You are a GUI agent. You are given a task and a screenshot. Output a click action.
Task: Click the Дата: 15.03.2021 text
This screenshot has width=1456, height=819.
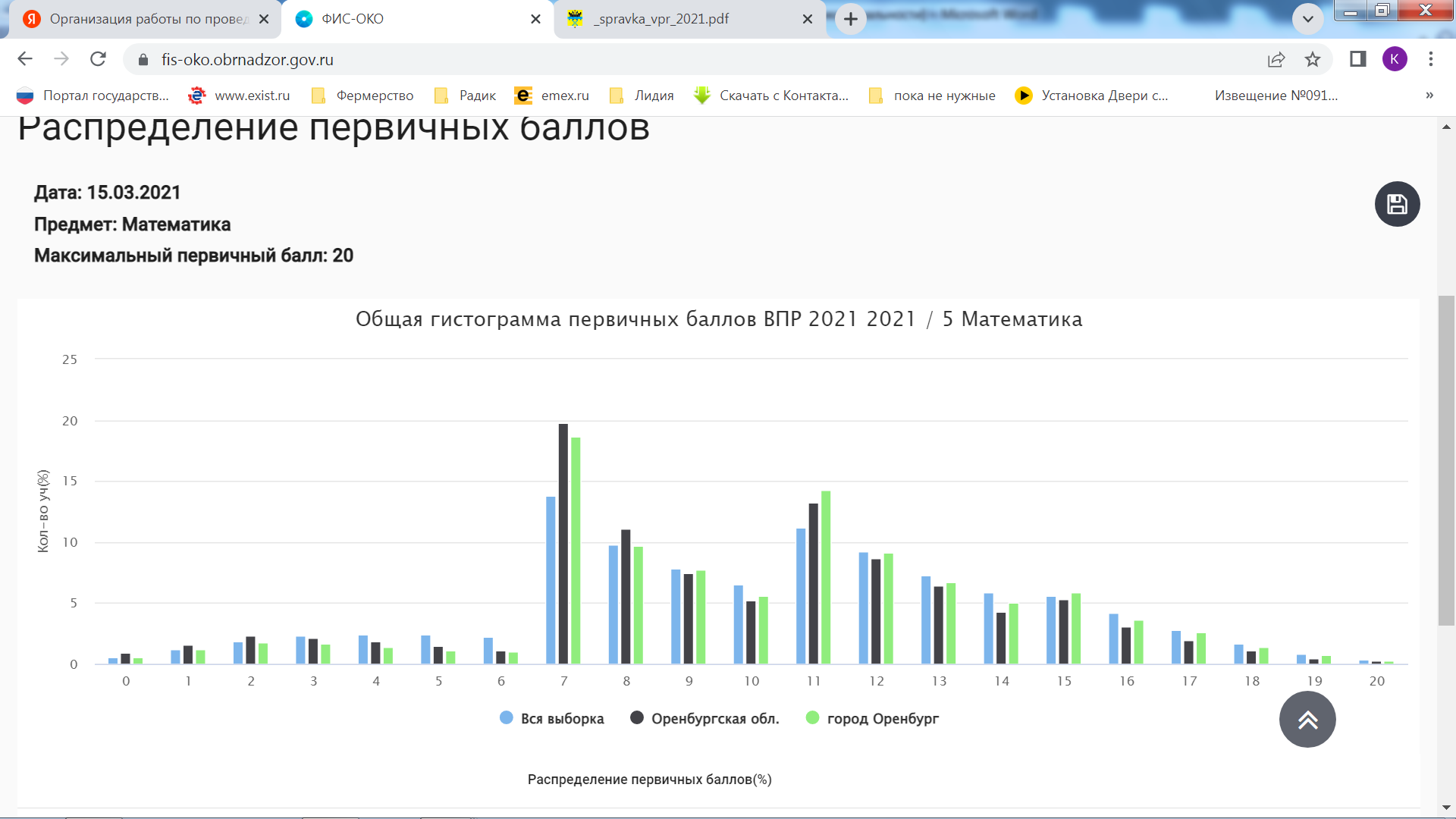point(107,193)
